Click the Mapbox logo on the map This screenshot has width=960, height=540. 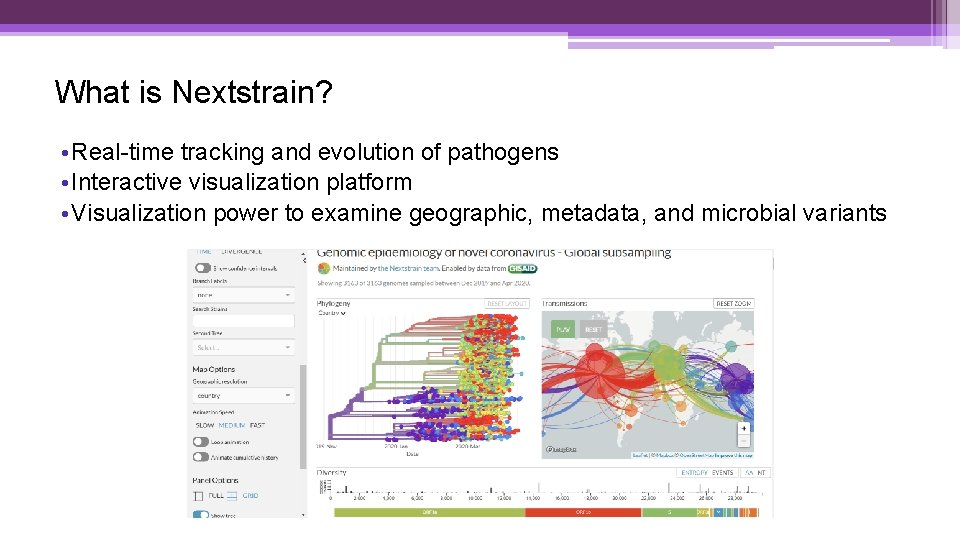click(x=561, y=449)
